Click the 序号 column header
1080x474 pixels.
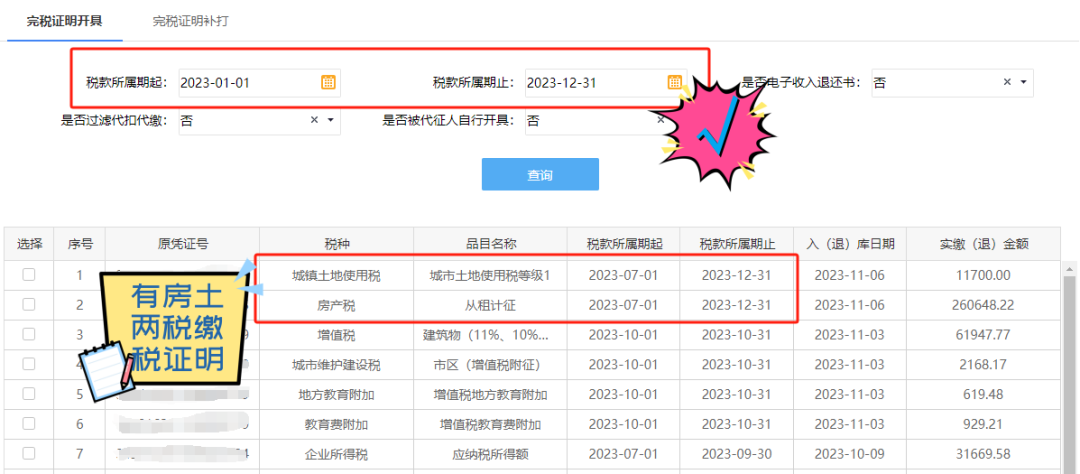pos(80,243)
